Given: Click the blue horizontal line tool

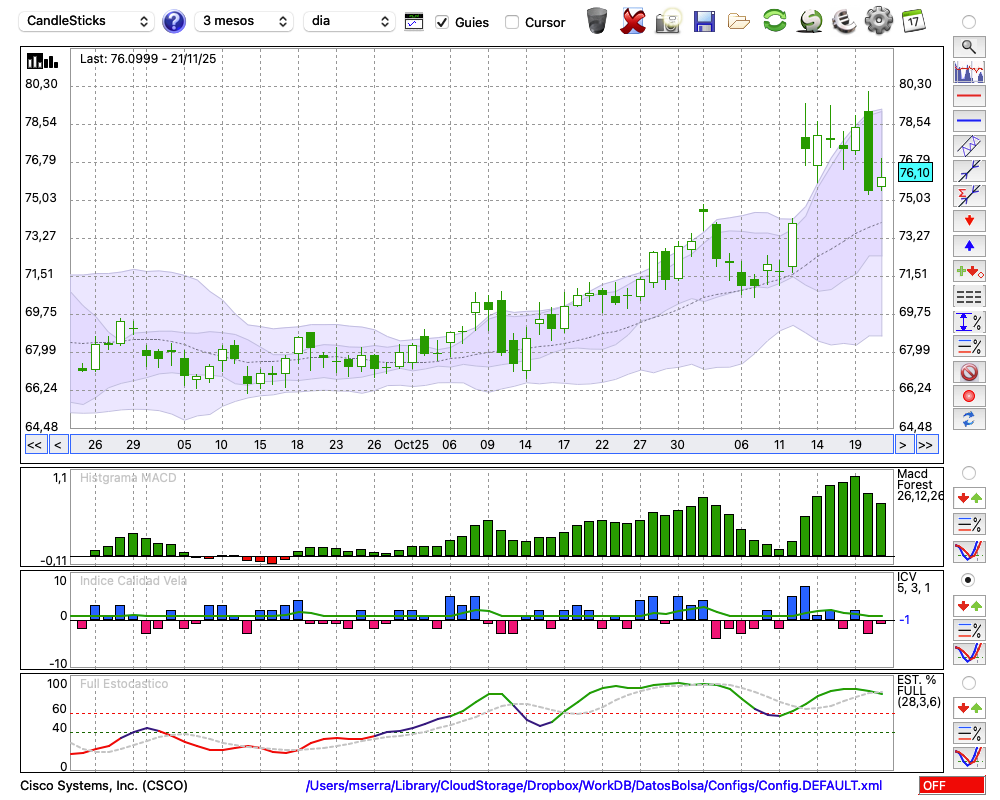Looking at the screenshot, I should coord(968,121).
